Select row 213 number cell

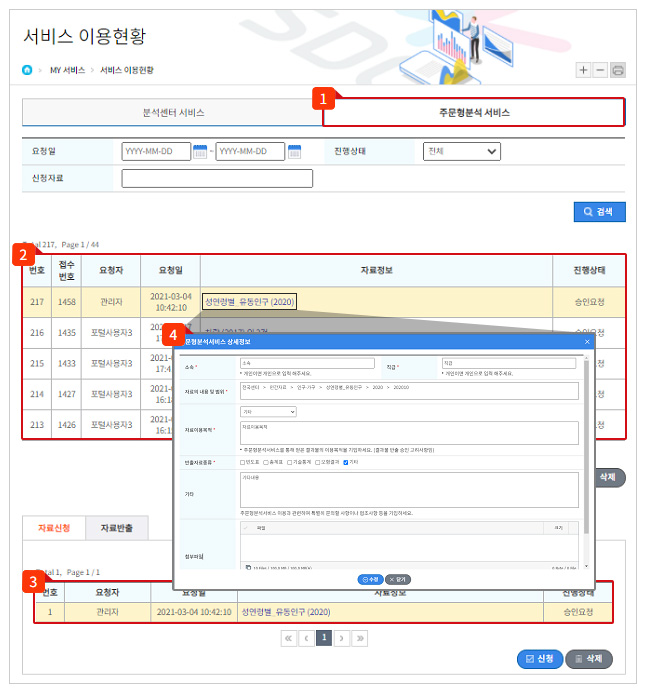pos(37,425)
